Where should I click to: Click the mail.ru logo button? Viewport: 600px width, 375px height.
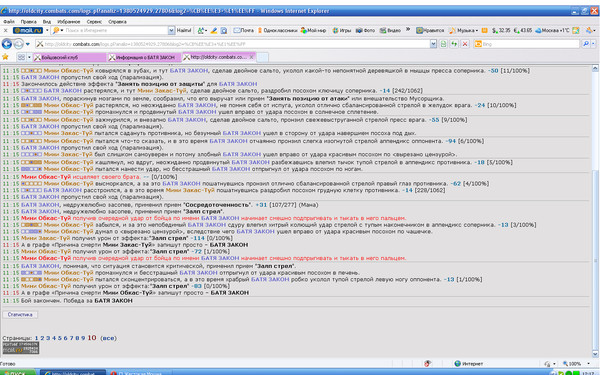(x=28, y=30)
